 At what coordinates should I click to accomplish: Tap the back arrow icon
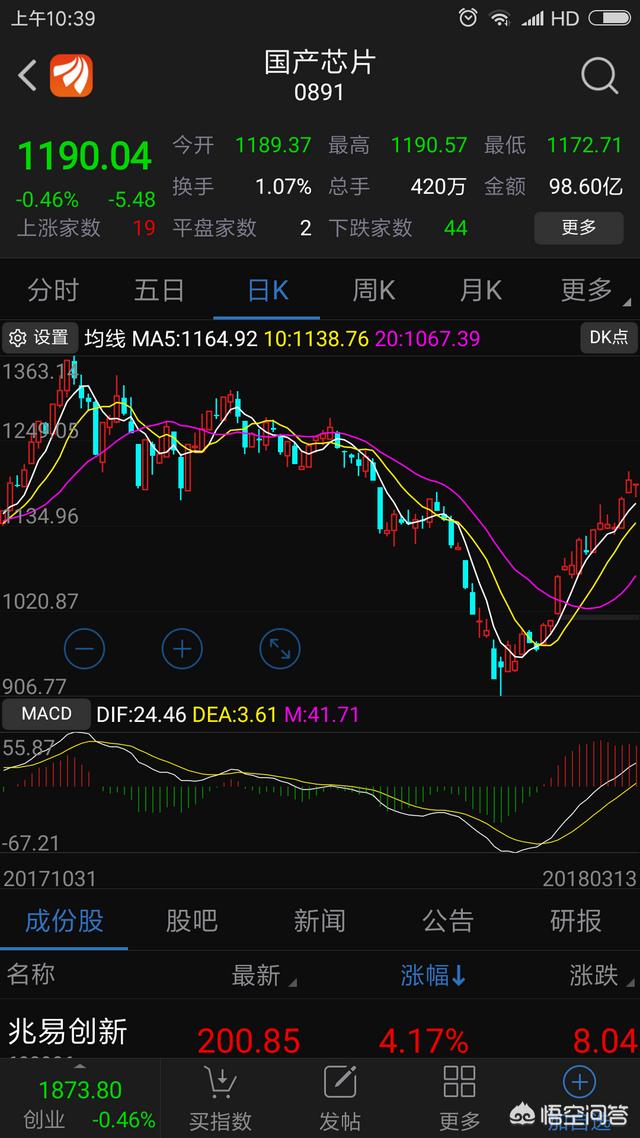pos(28,76)
